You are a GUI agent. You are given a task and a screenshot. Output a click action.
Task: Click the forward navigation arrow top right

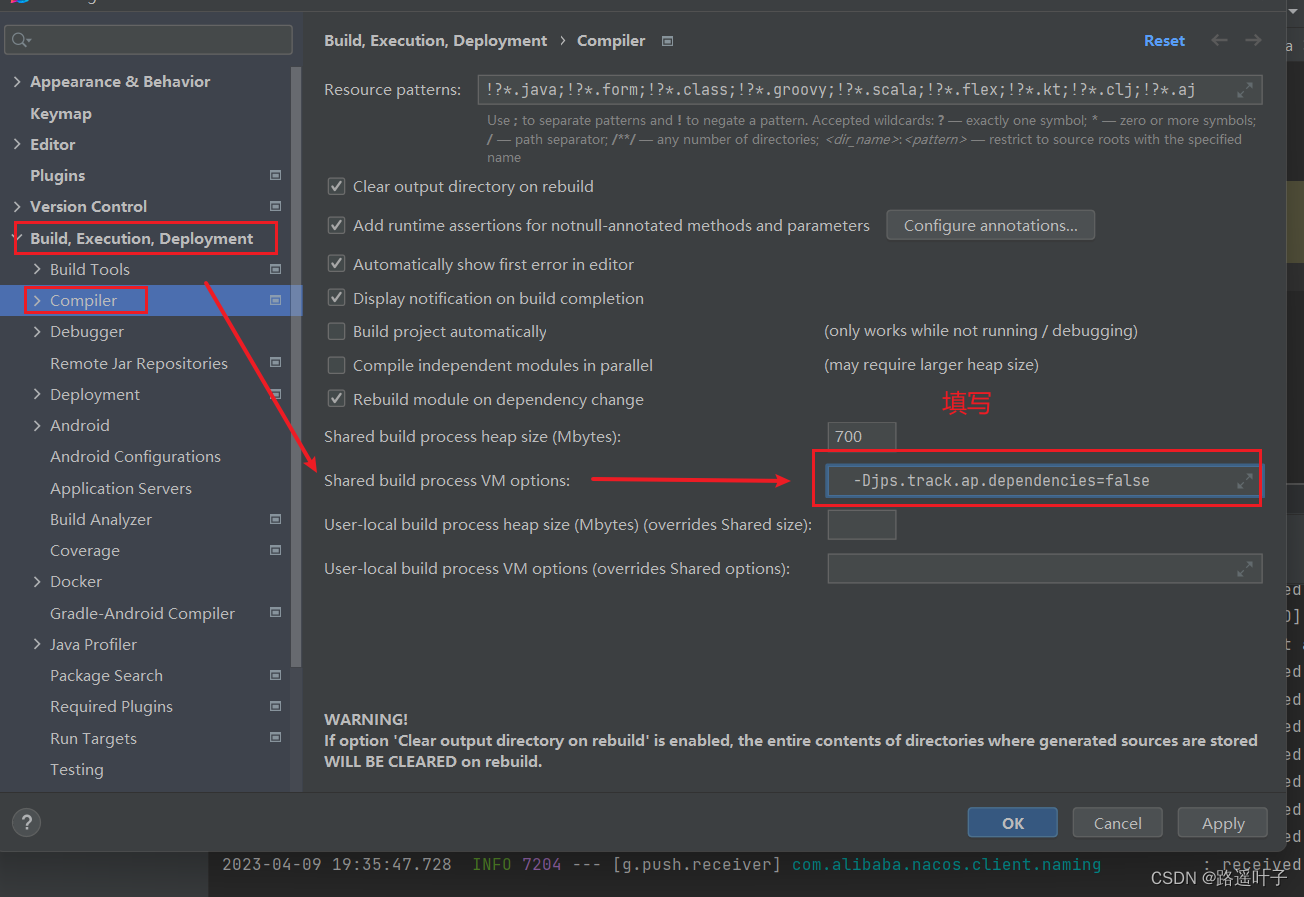[x=1252, y=40]
